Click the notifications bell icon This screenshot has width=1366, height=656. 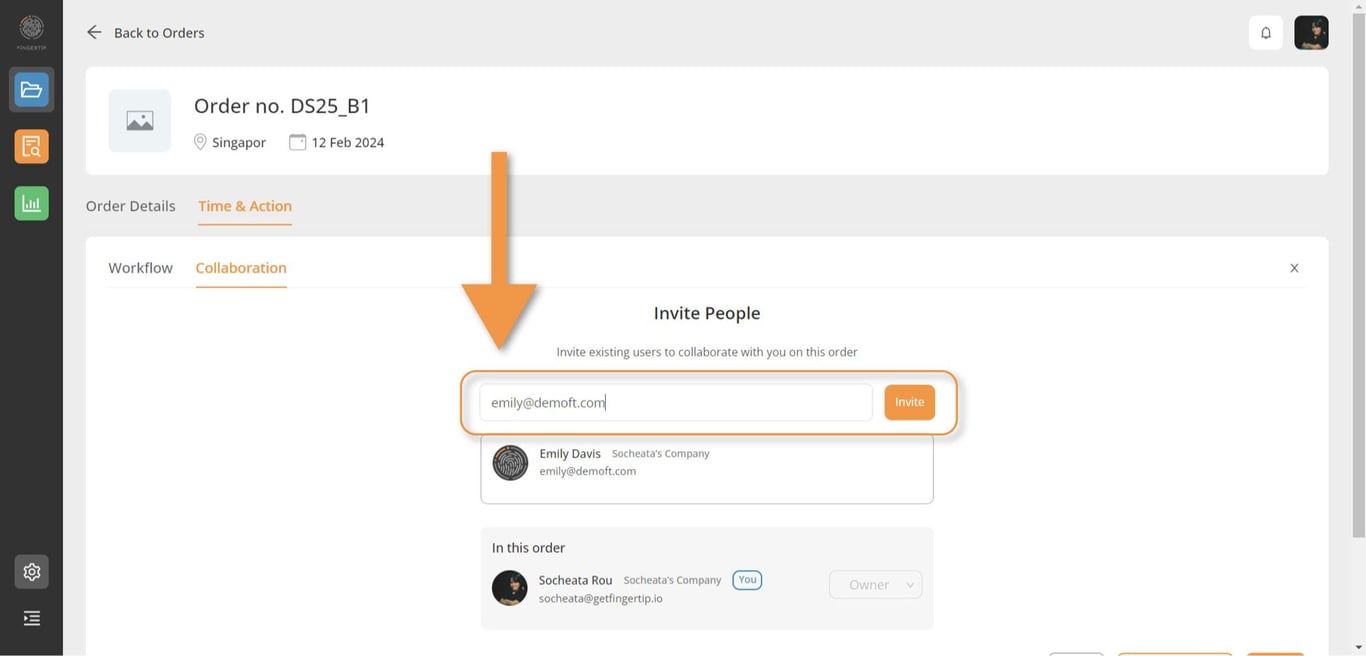pyautogui.click(x=1265, y=33)
